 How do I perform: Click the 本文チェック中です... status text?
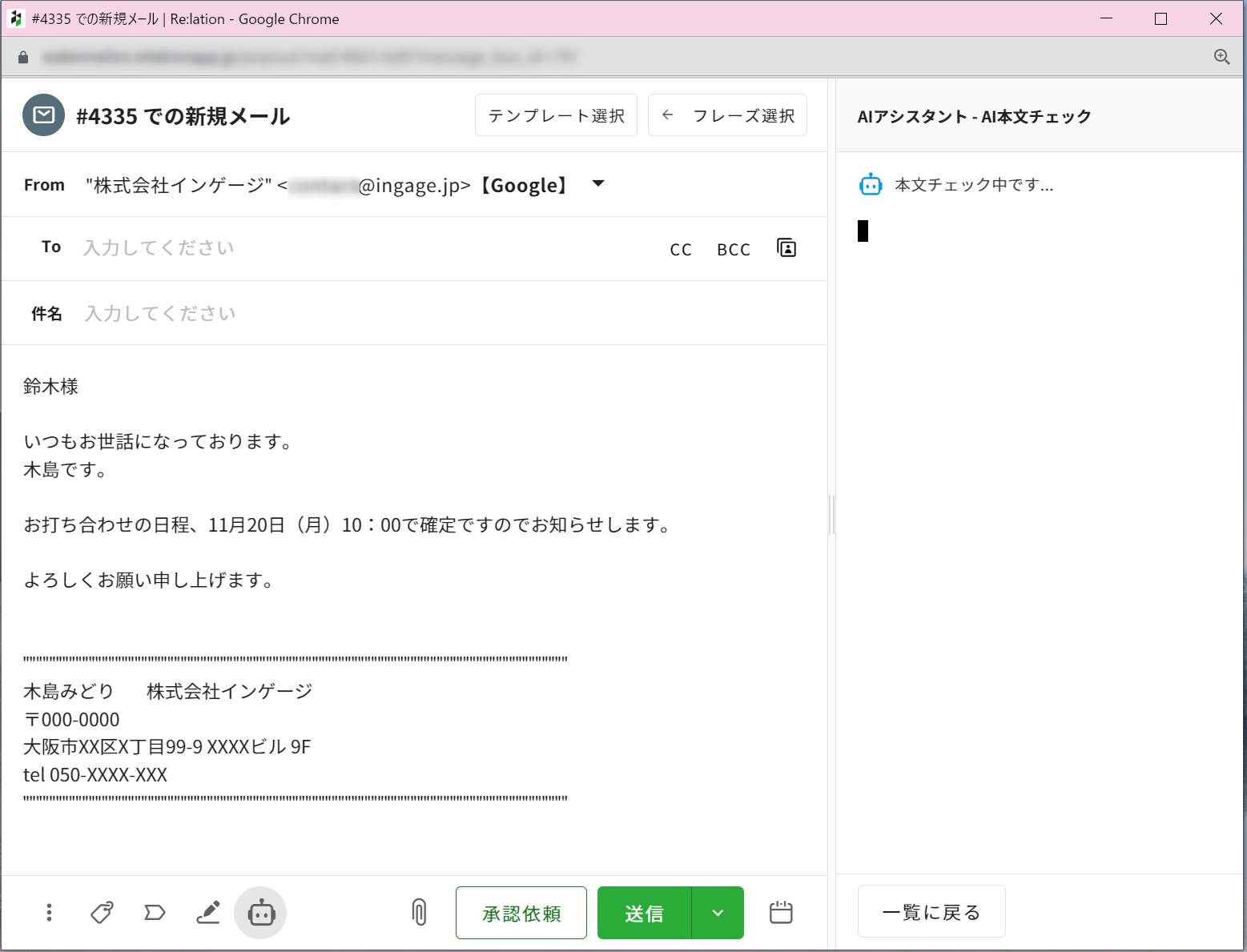point(974,185)
